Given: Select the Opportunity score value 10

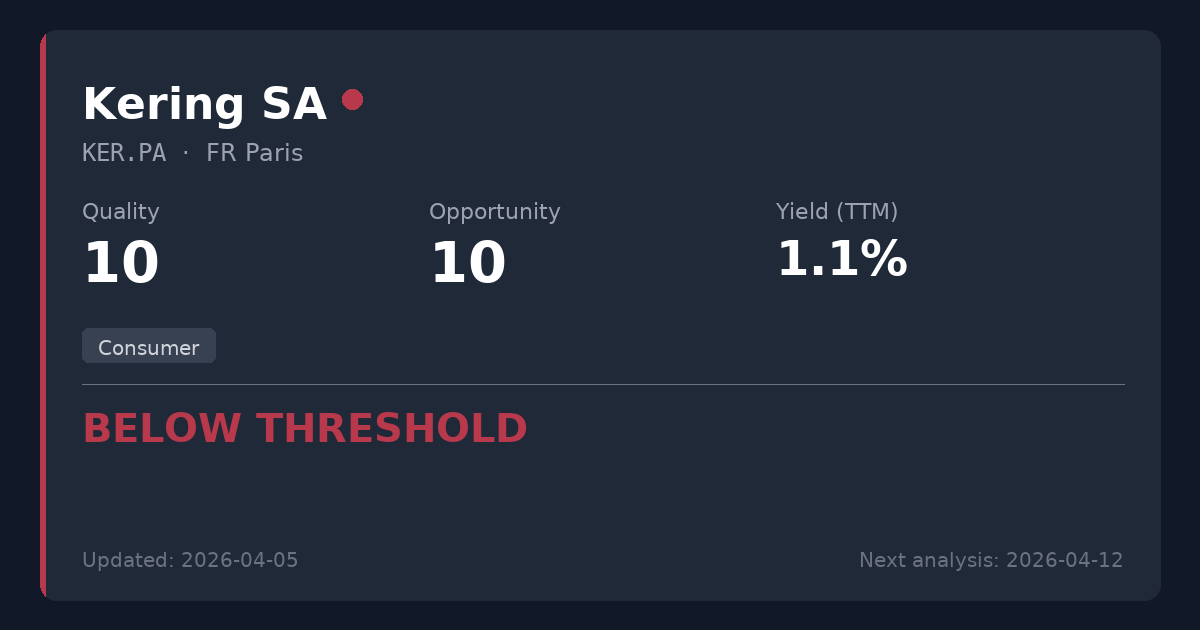Looking at the screenshot, I should pos(468,264).
